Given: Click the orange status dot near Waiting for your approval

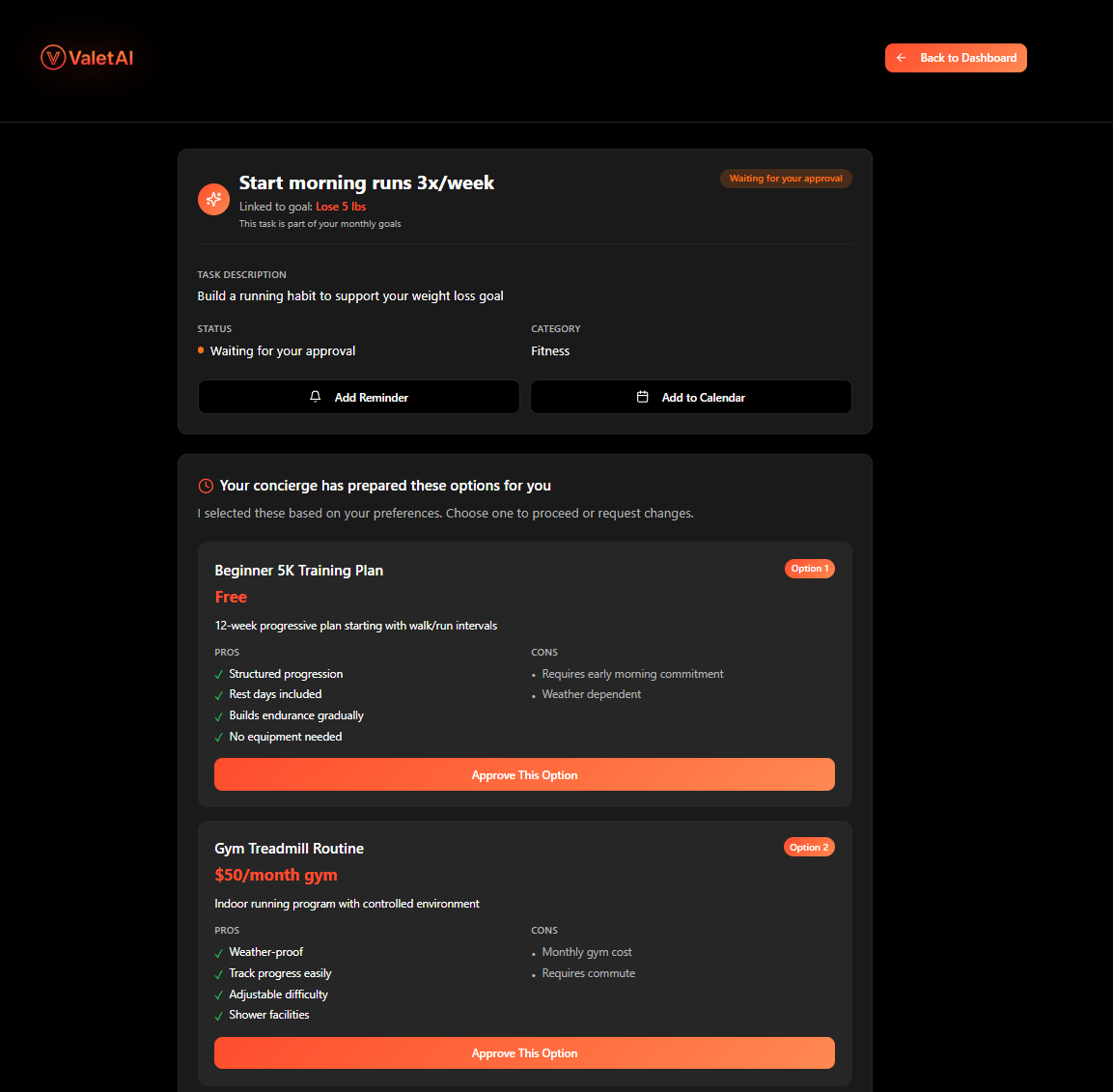Looking at the screenshot, I should tap(200, 350).
